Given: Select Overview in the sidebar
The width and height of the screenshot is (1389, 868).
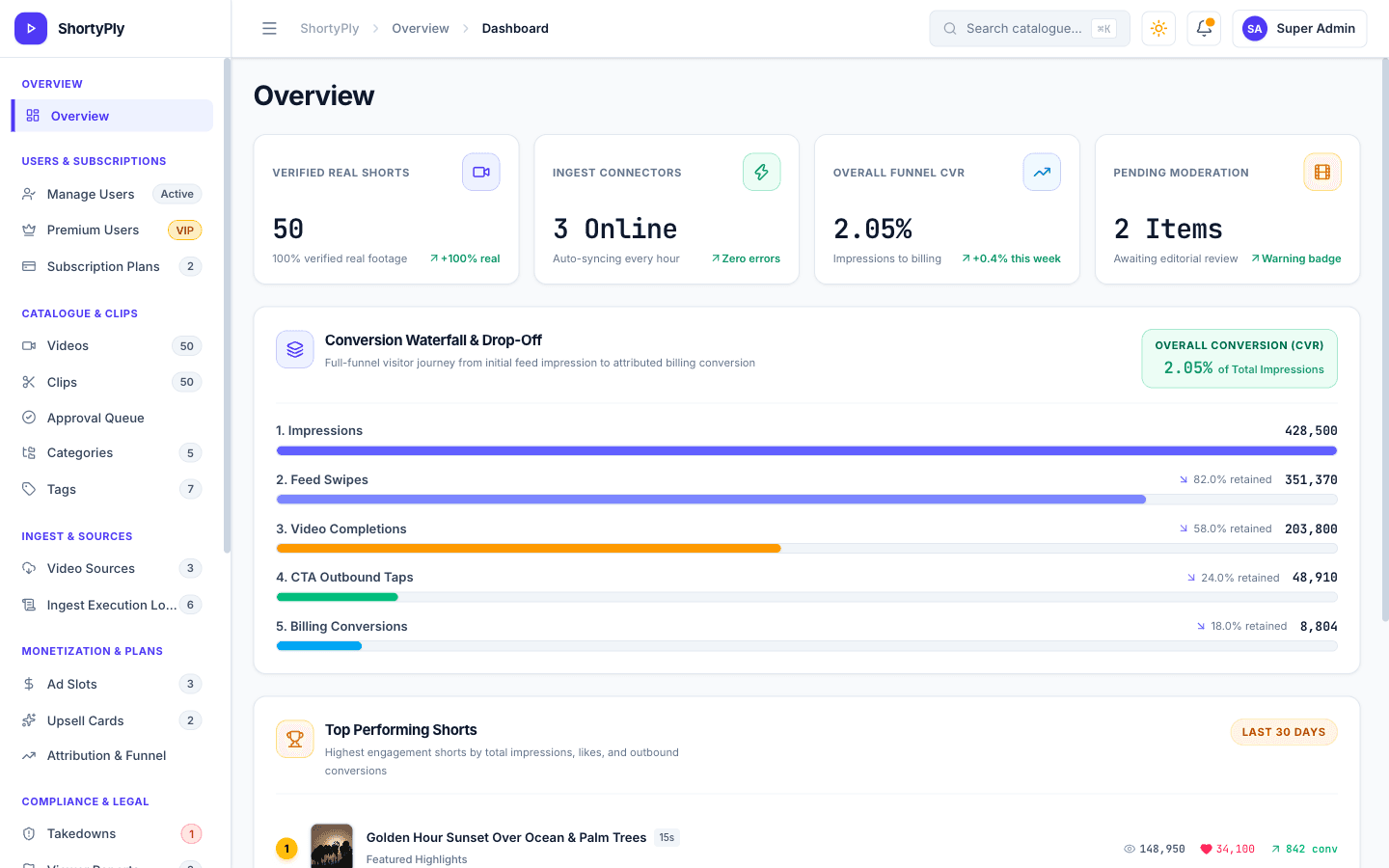Looking at the screenshot, I should pos(112,116).
